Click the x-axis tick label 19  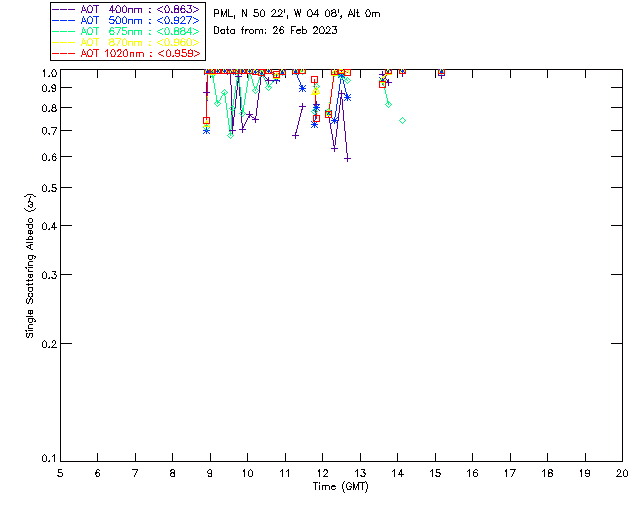coord(585,473)
